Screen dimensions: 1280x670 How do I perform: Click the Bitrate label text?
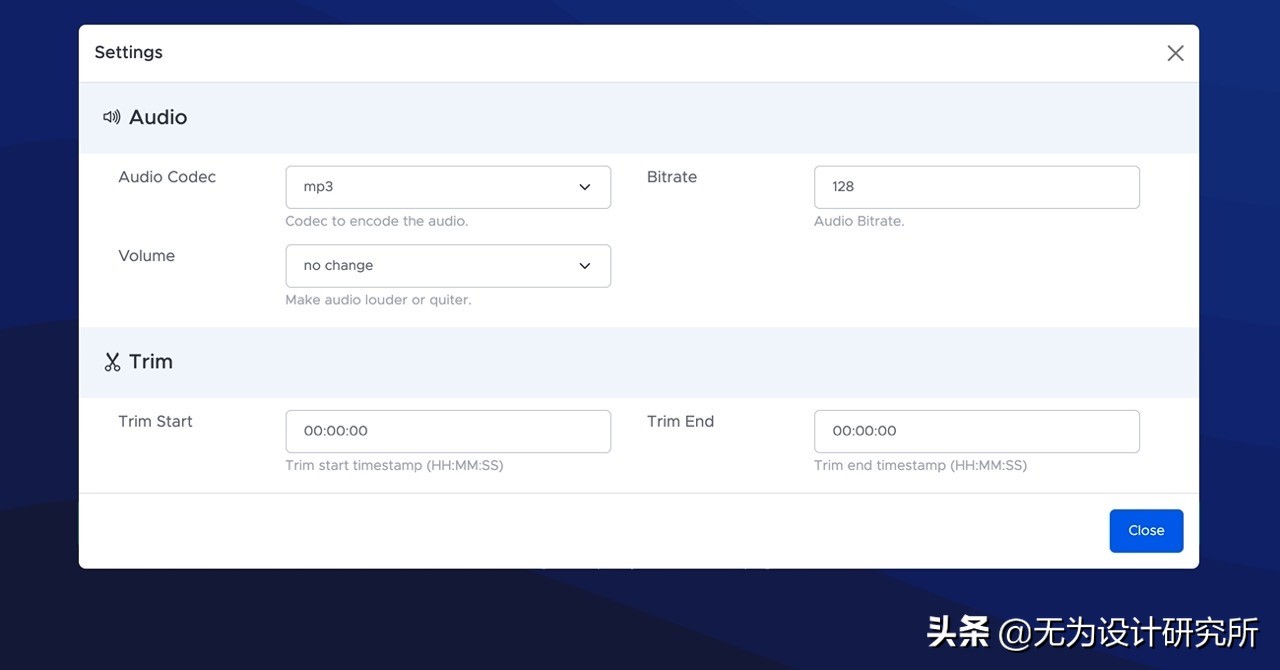coord(672,177)
